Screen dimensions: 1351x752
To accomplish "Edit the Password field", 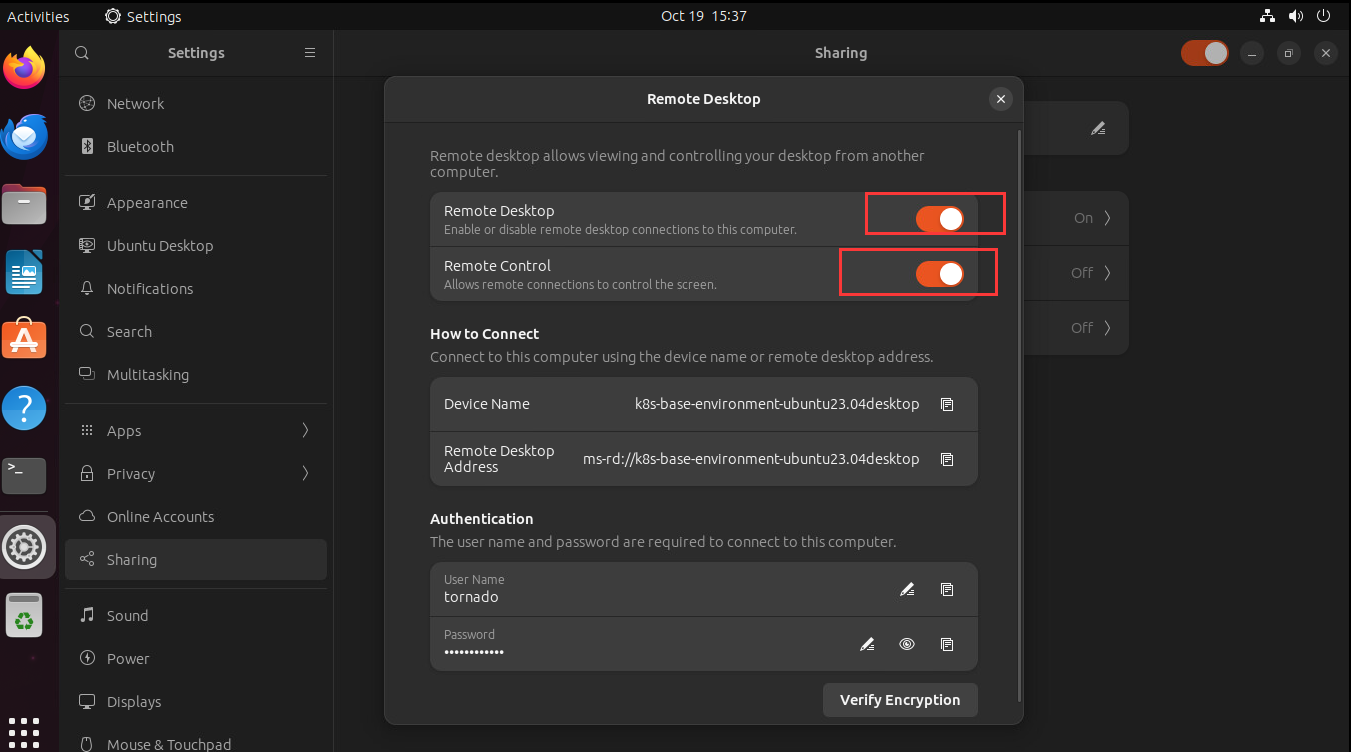I will tap(867, 644).
